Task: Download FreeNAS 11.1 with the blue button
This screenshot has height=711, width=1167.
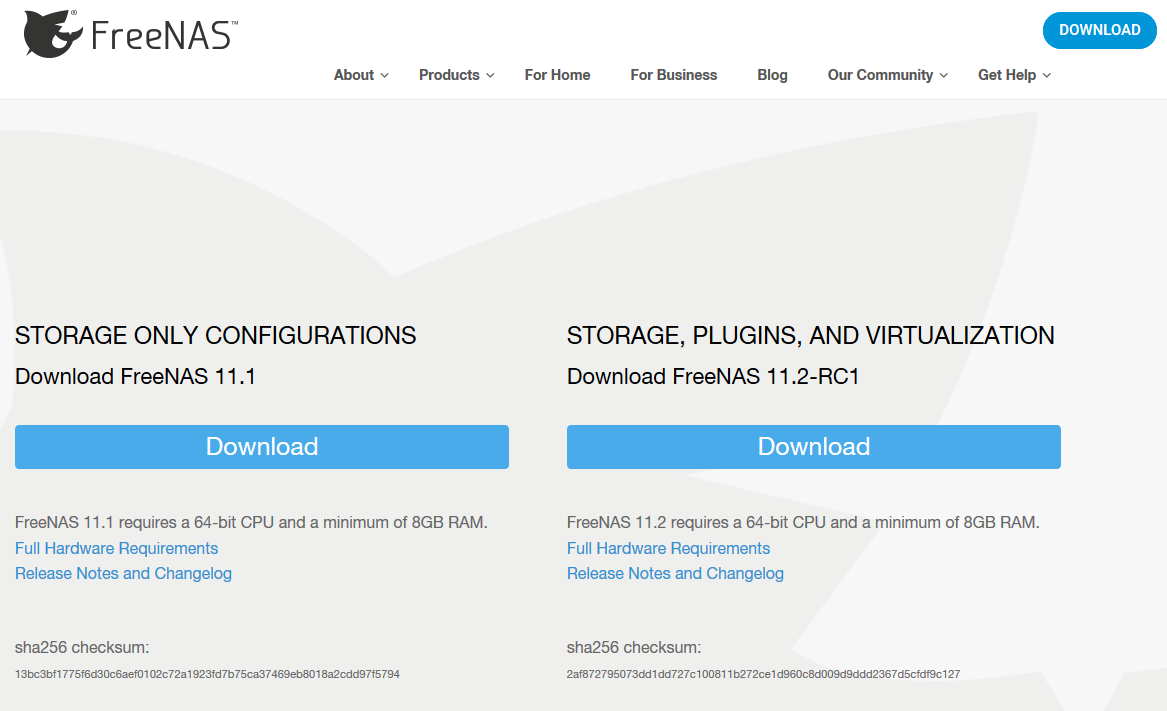Action: pyautogui.click(x=262, y=447)
